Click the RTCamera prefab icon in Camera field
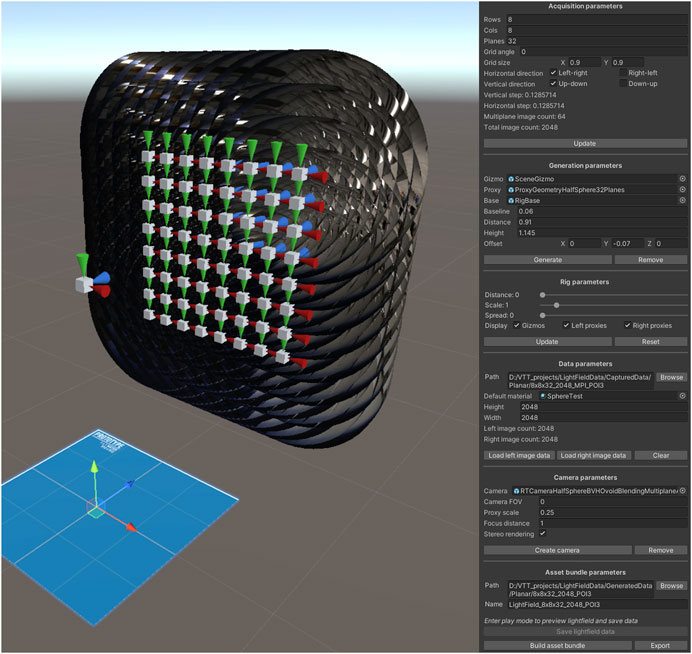The height and width of the screenshot is (654, 692). [516, 491]
